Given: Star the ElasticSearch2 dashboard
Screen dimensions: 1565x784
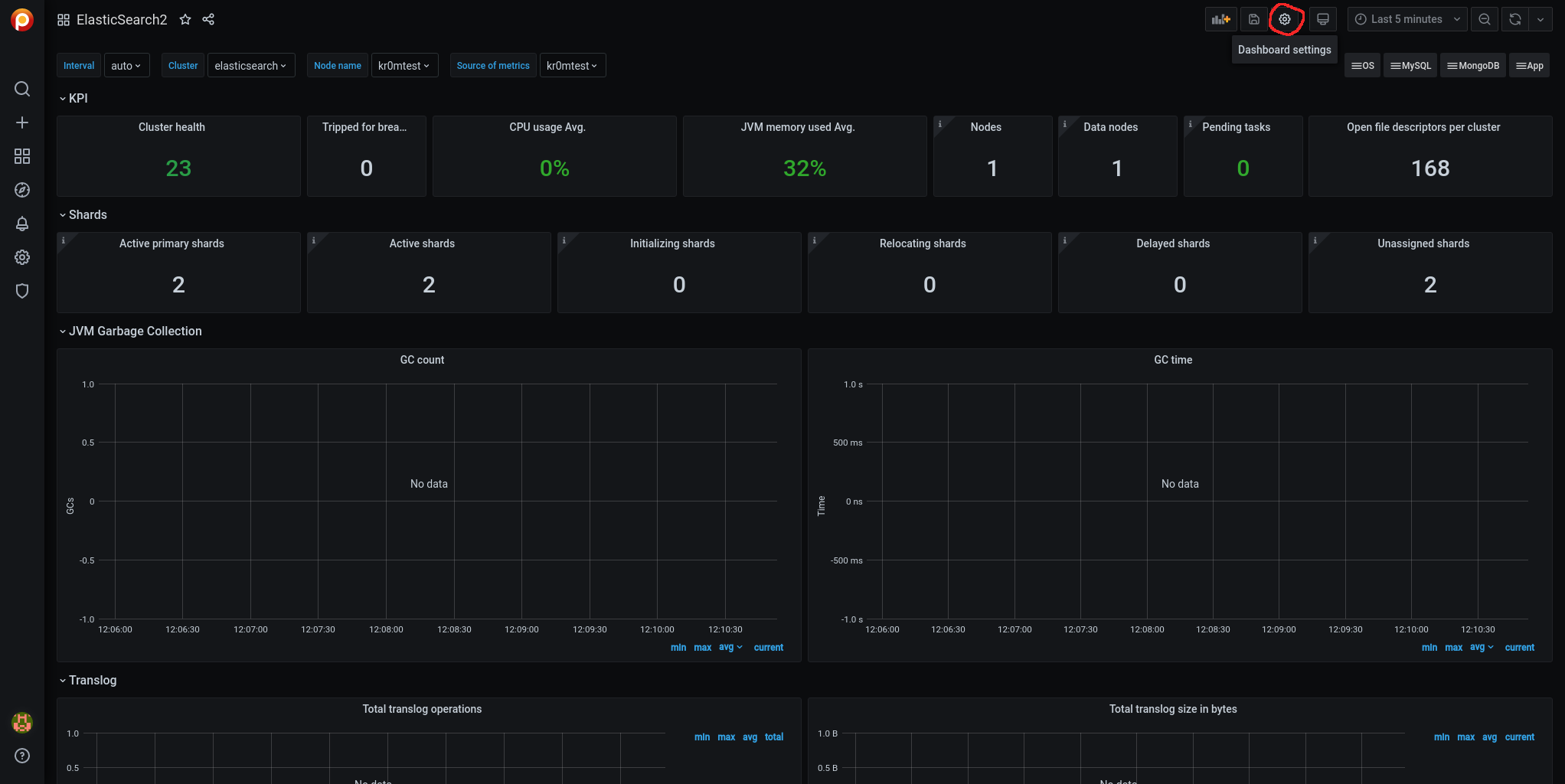Looking at the screenshot, I should click(185, 19).
